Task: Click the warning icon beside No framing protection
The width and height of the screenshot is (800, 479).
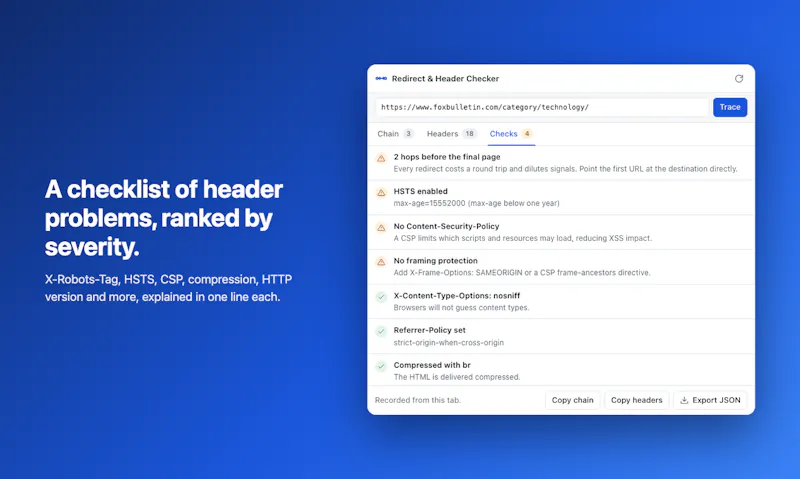Action: click(x=381, y=262)
